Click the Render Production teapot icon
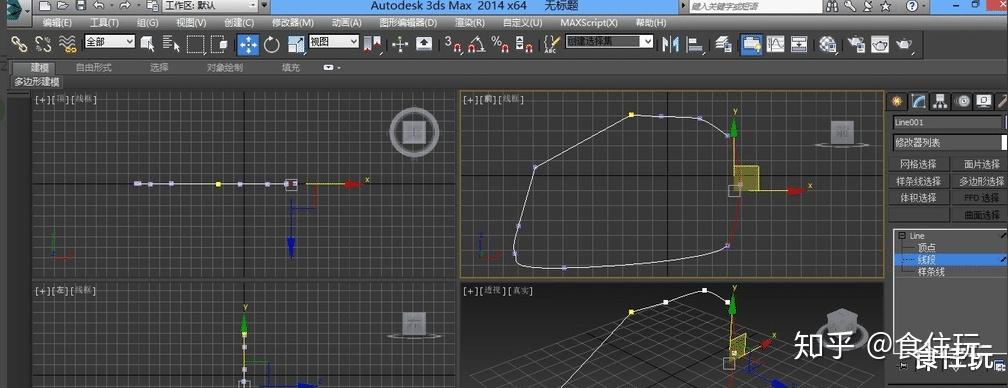The height and width of the screenshot is (388, 1008). 904,44
